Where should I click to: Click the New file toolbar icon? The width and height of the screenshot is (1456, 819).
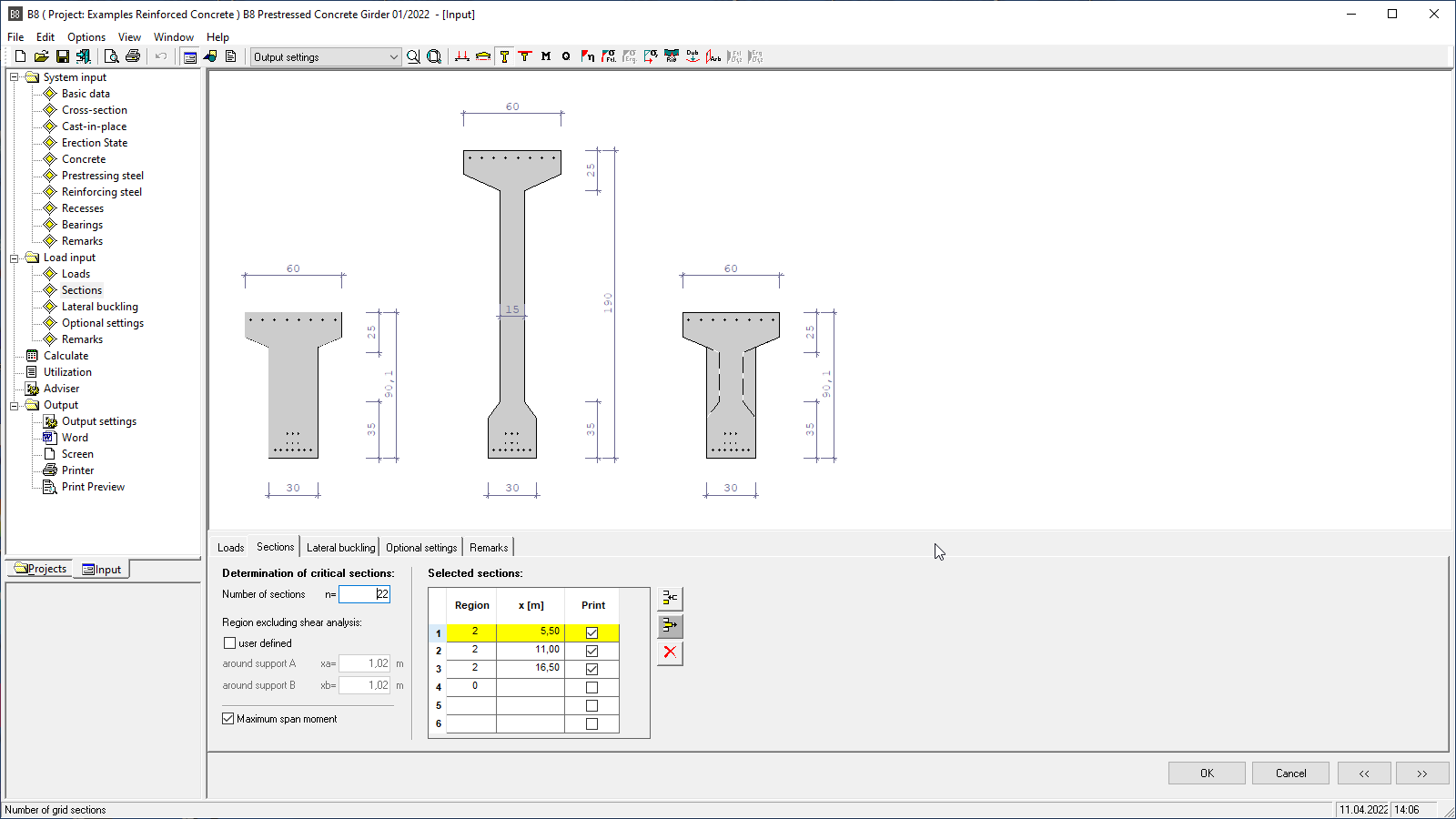point(21,56)
